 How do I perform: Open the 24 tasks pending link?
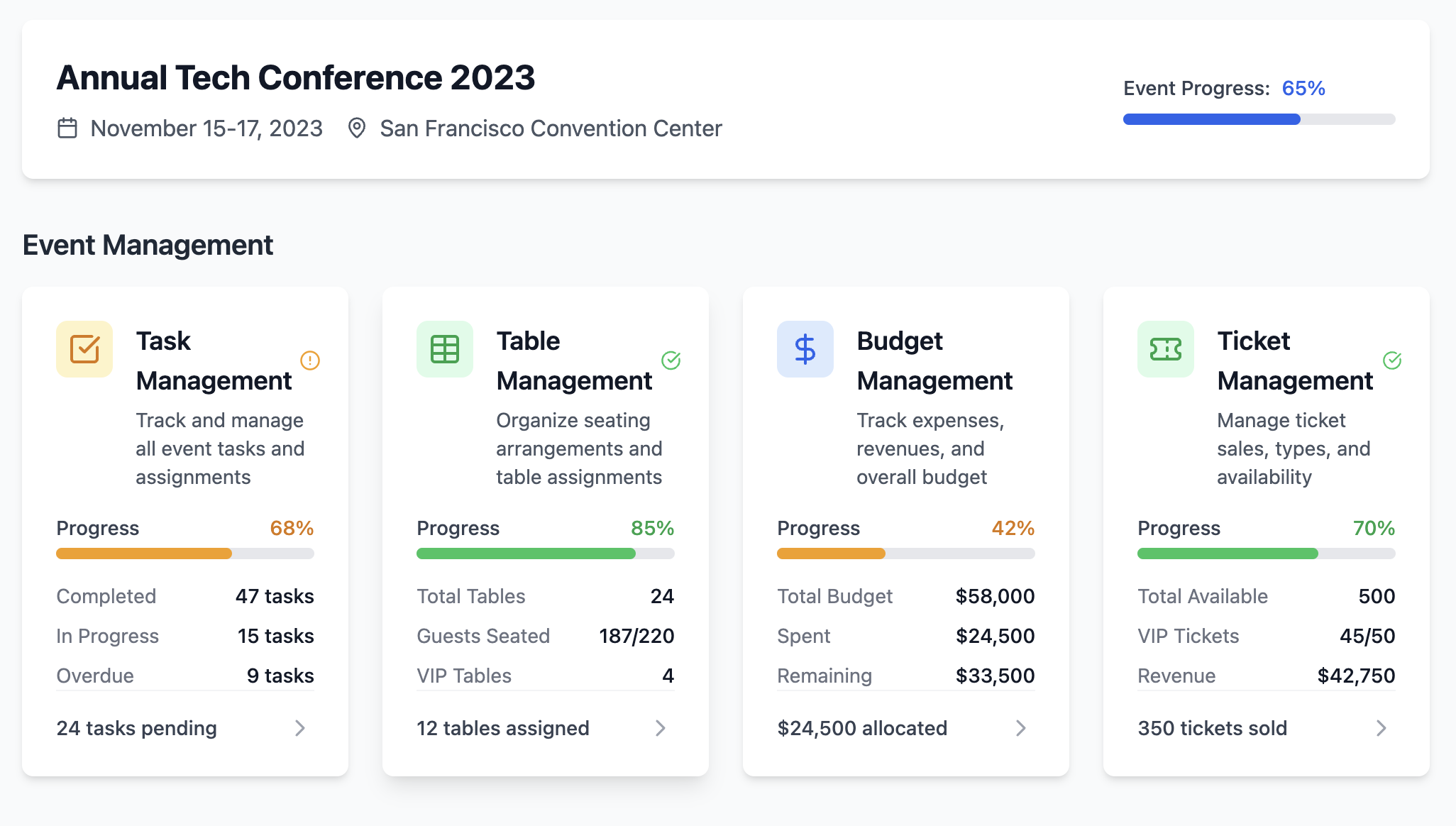[136, 728]
